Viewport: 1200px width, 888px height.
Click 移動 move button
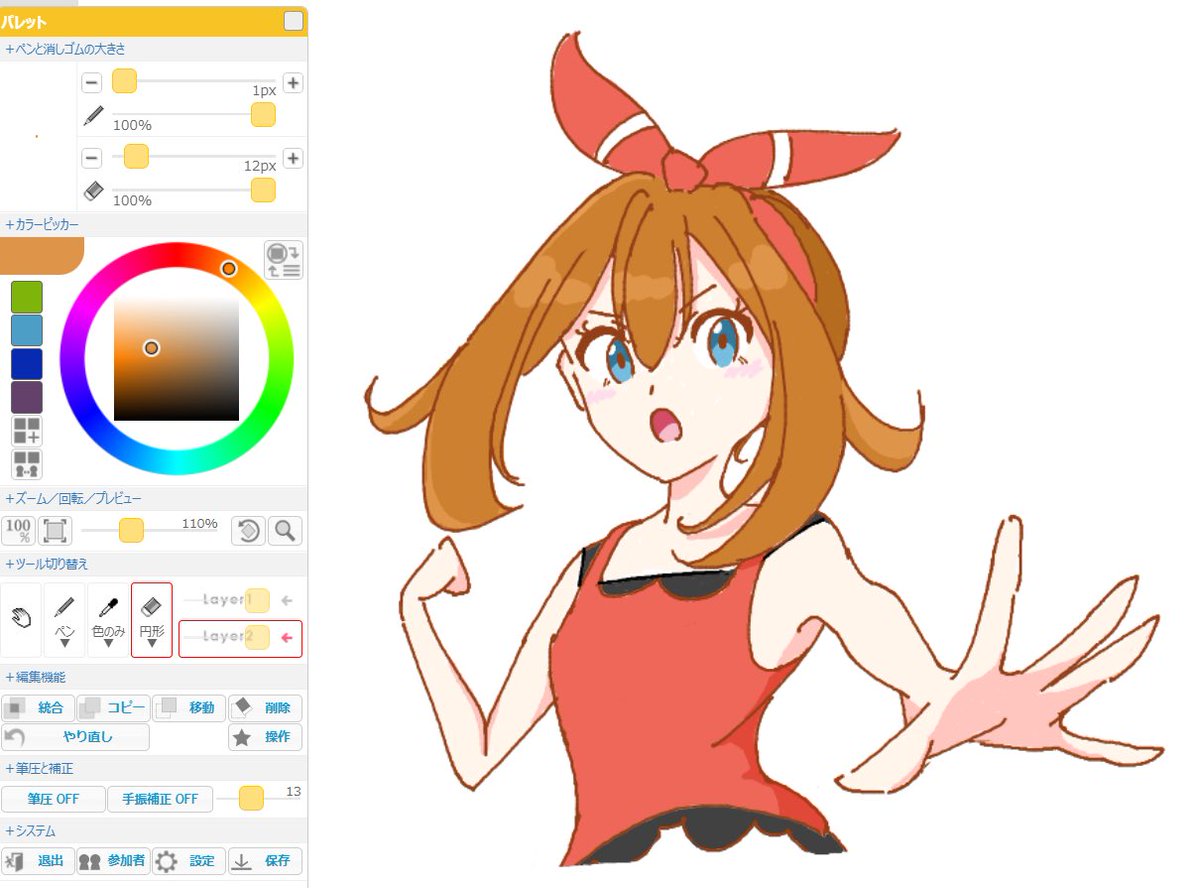click(x=189, y=708)
